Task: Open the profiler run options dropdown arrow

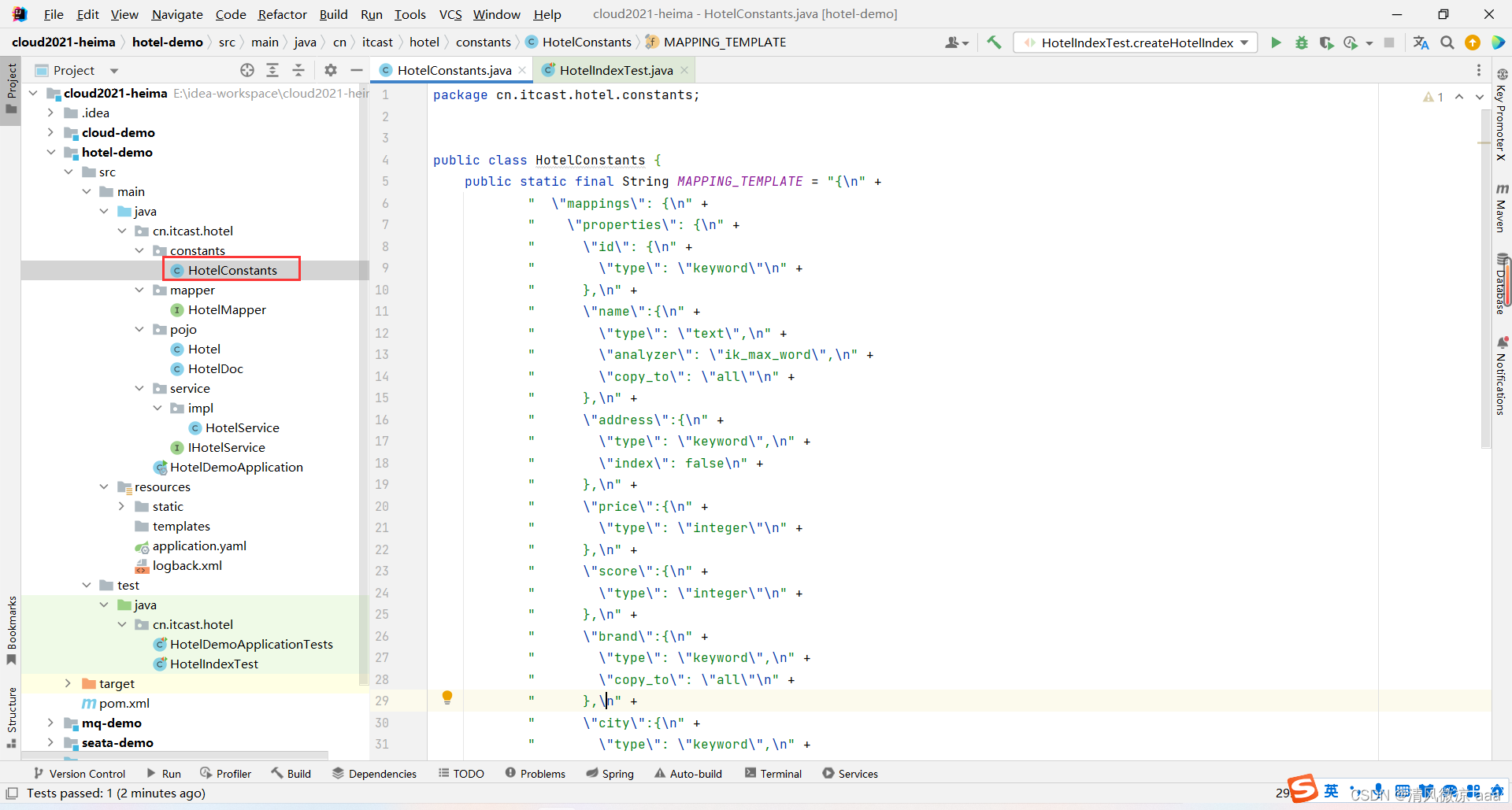Action: [x=1369, y=43]
